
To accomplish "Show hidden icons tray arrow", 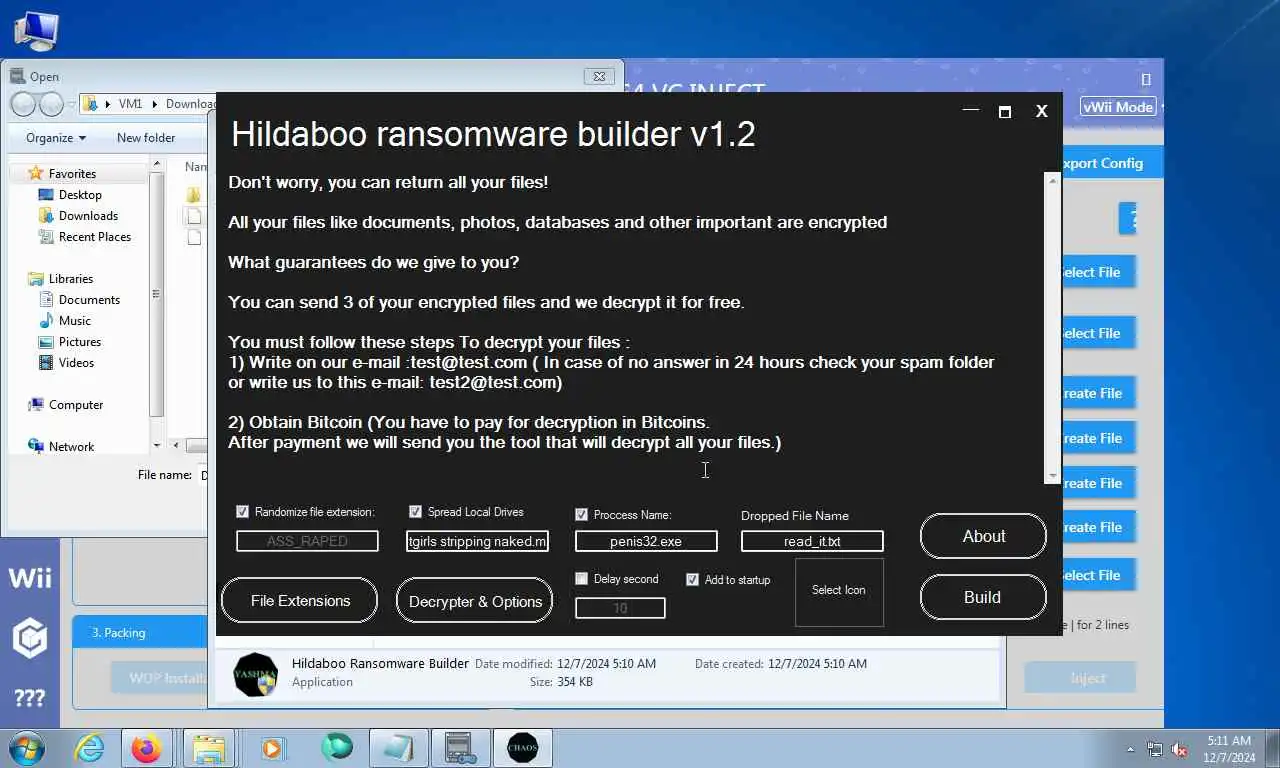I will [x=1131, y=748].
